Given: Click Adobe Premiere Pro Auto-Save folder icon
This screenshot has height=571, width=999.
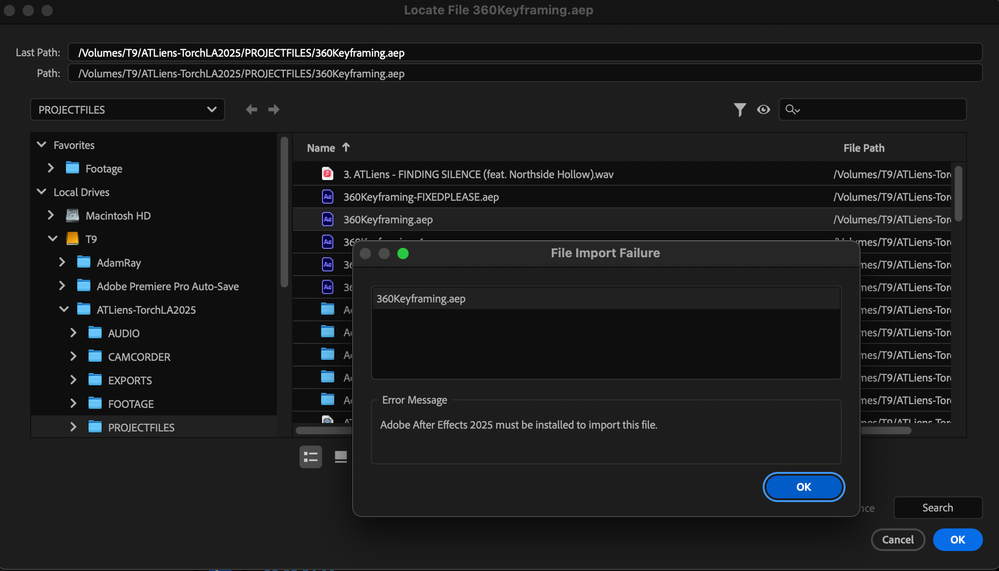Looking at the screenshot, I should (83, 286).
